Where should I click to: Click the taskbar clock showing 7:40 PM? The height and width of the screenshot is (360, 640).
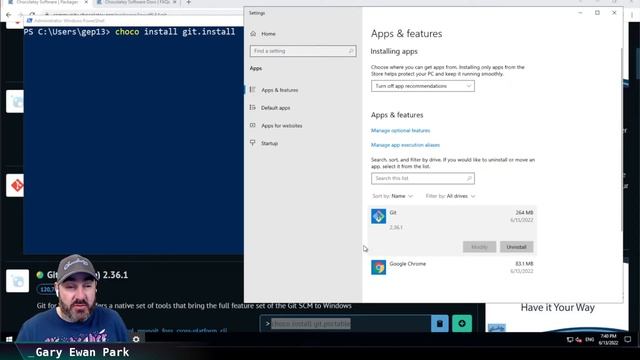click(608, 340)
